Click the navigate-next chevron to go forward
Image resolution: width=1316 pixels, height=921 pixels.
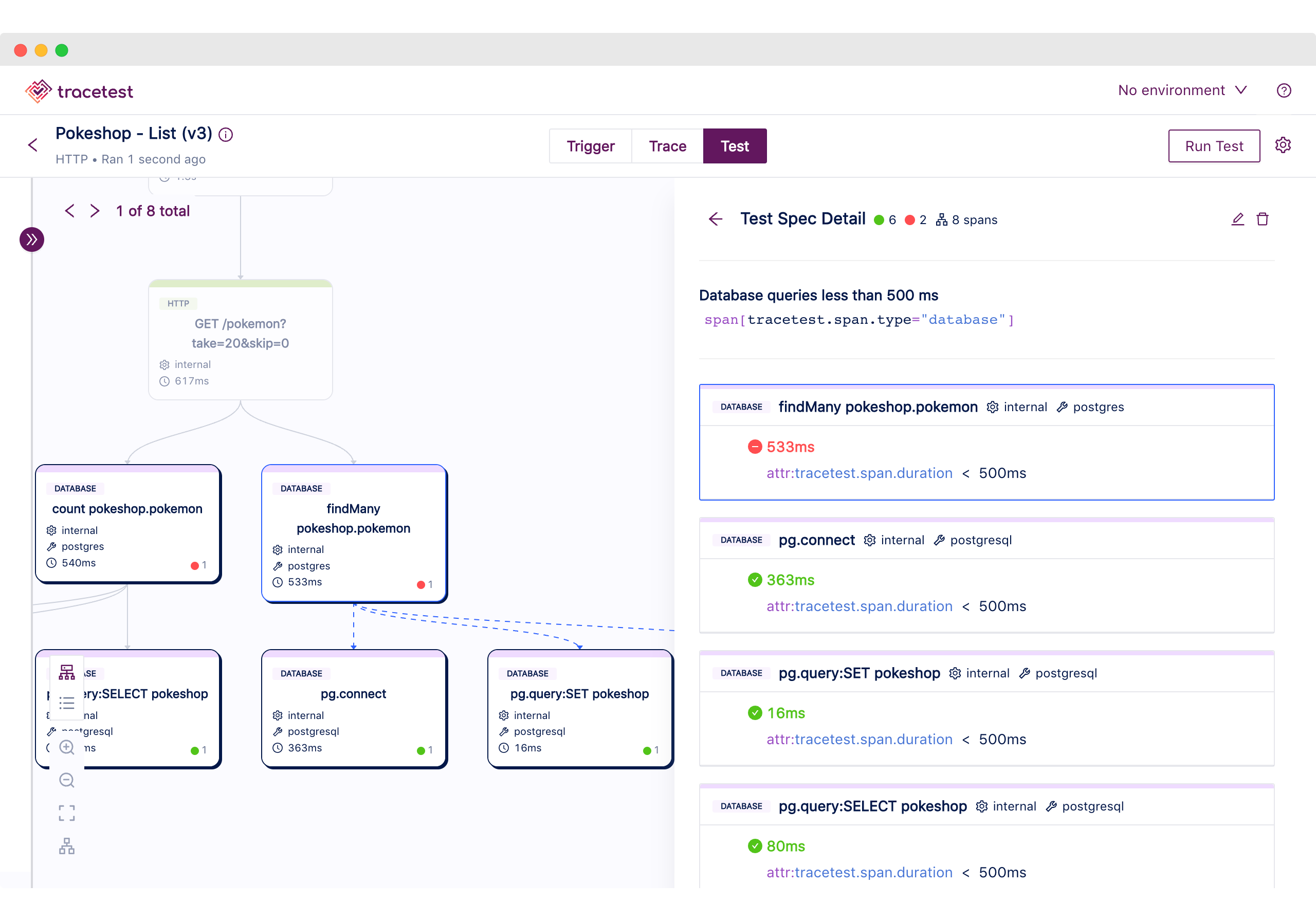point(94,210)
